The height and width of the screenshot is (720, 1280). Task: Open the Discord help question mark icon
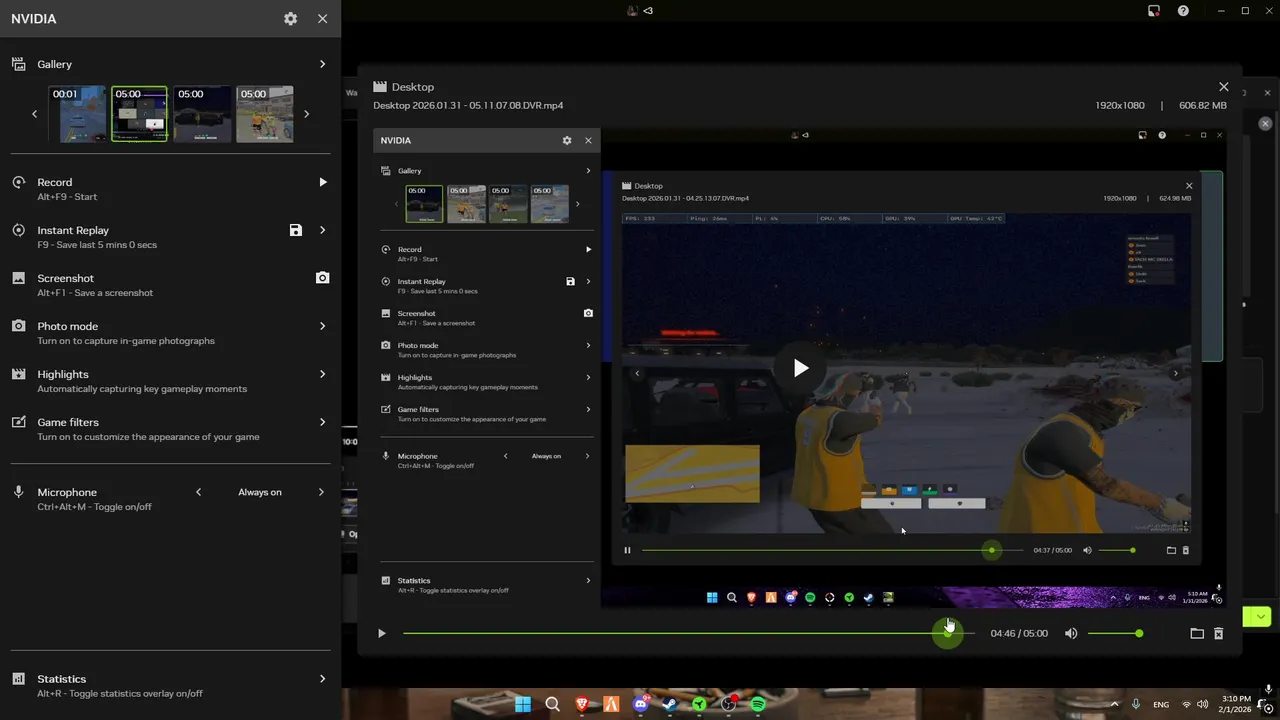point(1184,11)
